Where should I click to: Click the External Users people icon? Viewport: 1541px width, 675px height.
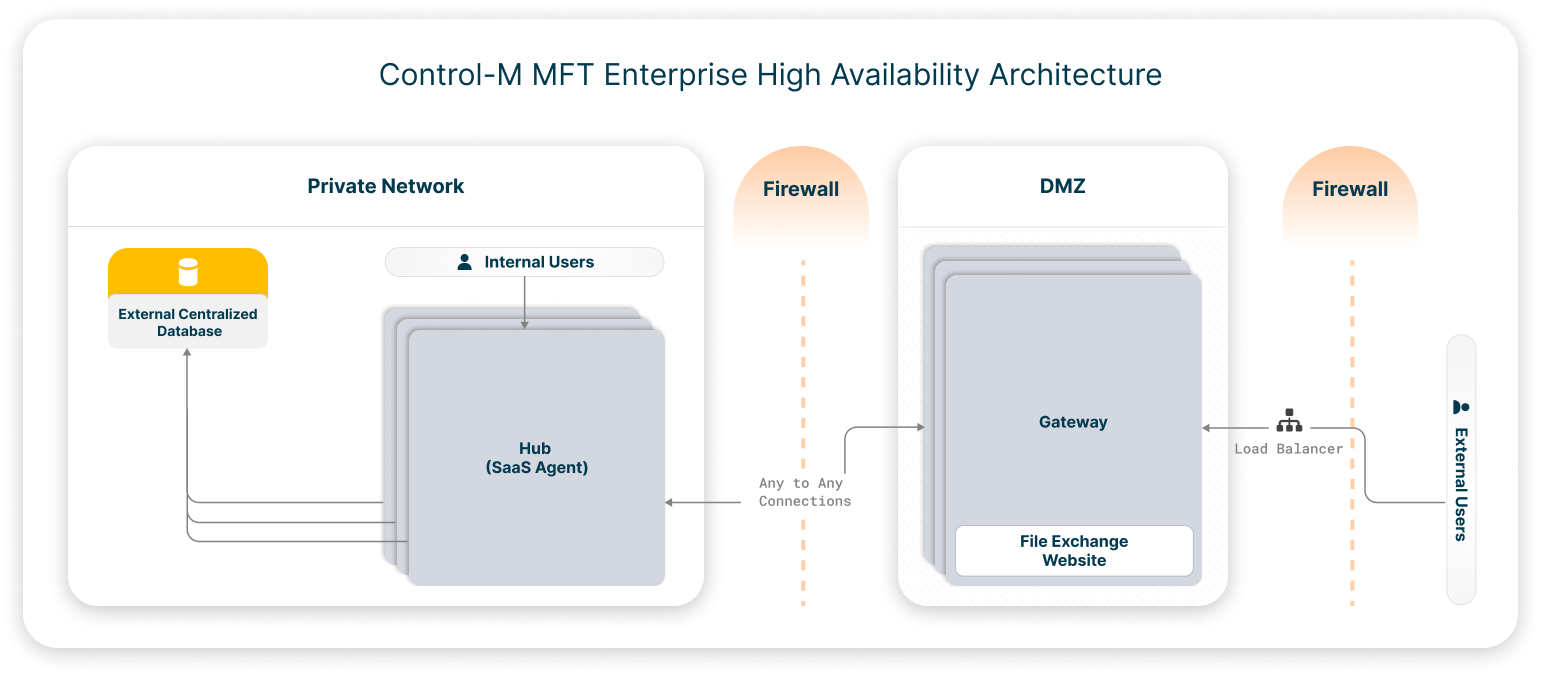pos(1460,407)
